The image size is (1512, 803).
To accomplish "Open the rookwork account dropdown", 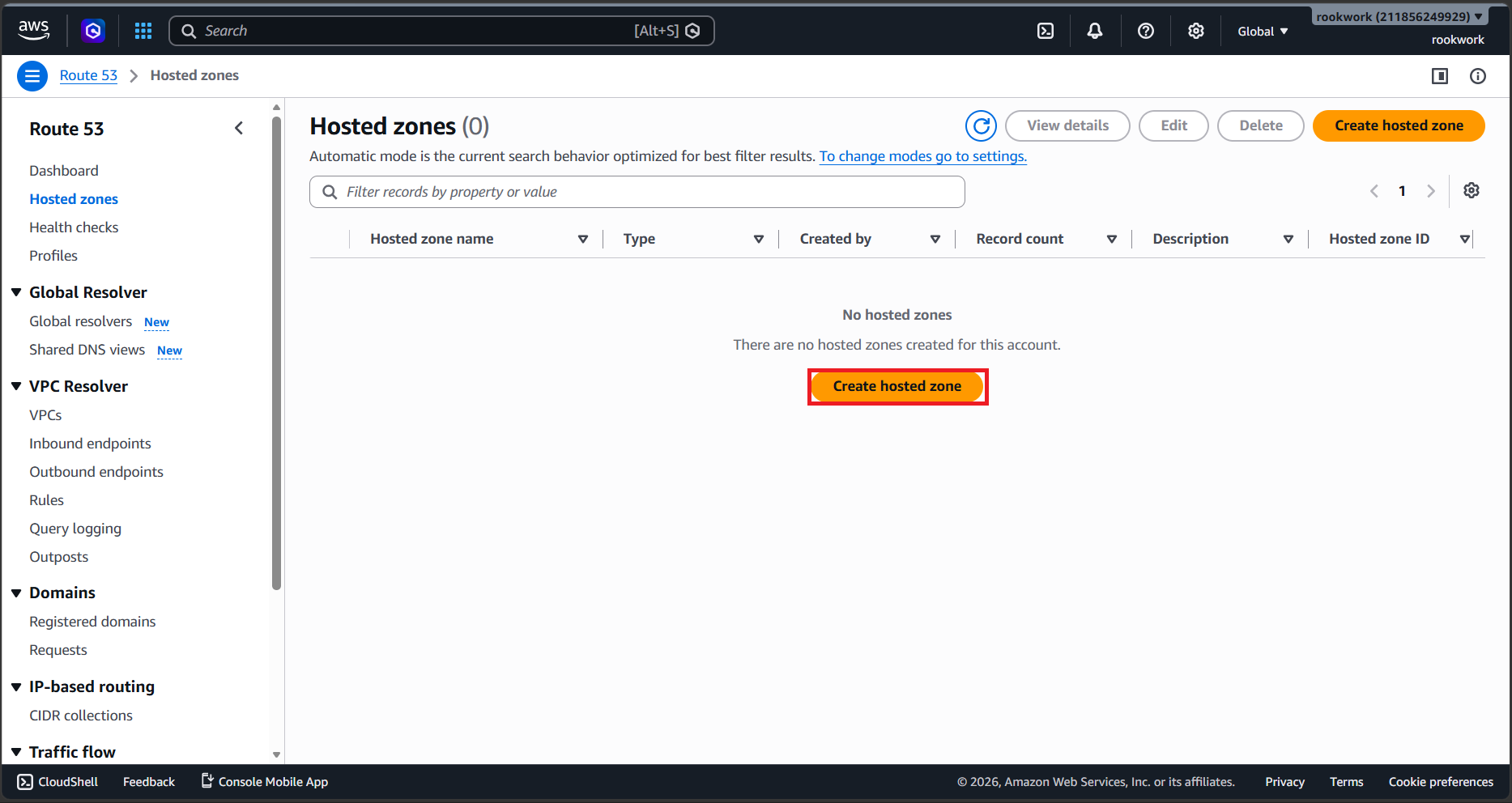I will point(1399,16).
